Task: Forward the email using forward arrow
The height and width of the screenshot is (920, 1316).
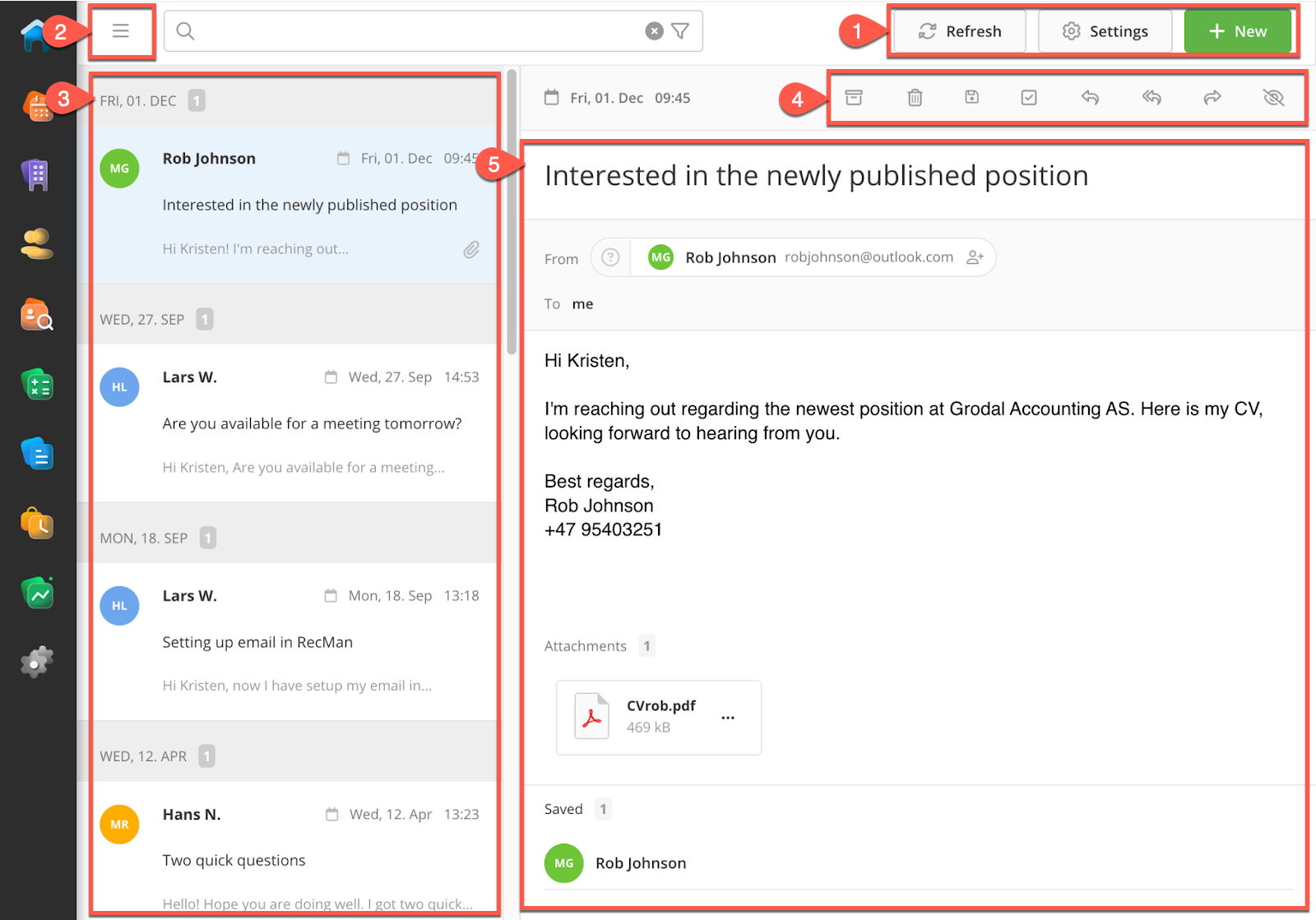Action: click(x=1212, y=98)
